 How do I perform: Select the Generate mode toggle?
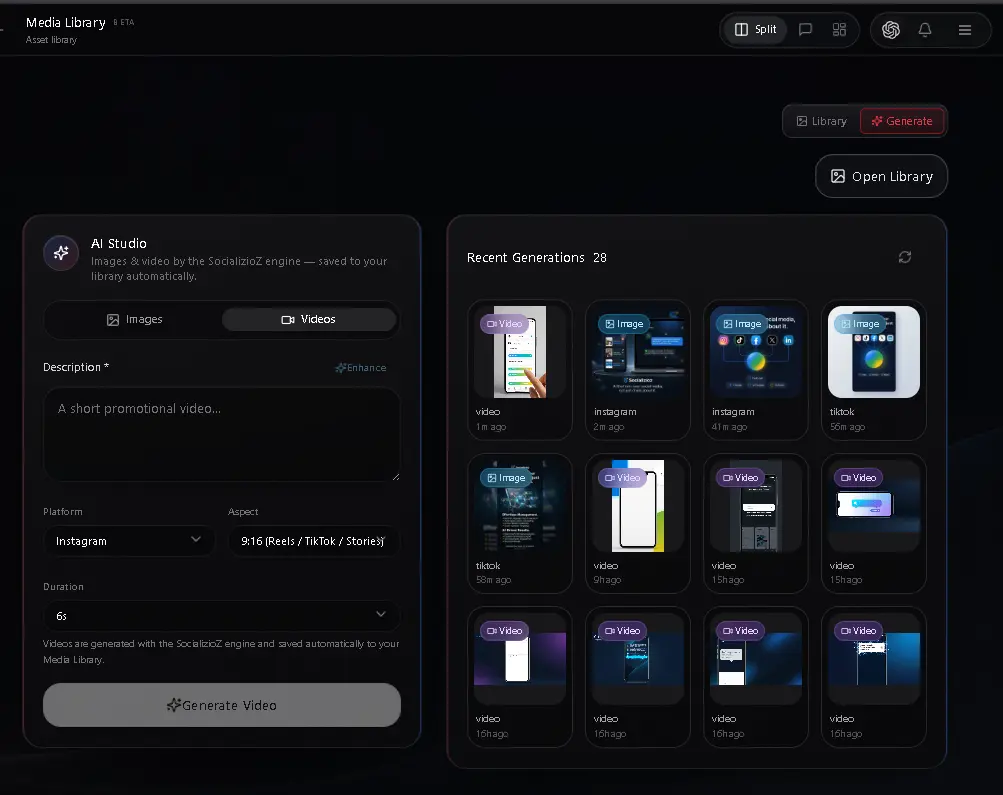pyautogui.click(x=902, y=121)
